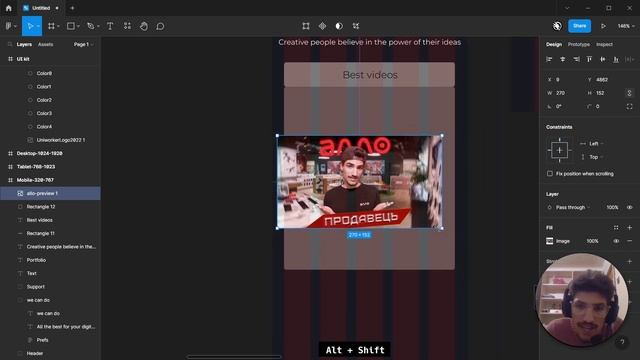This screenshot has height=360, width=640.
Task: Go to the home icon
Action: pos(9,8)
